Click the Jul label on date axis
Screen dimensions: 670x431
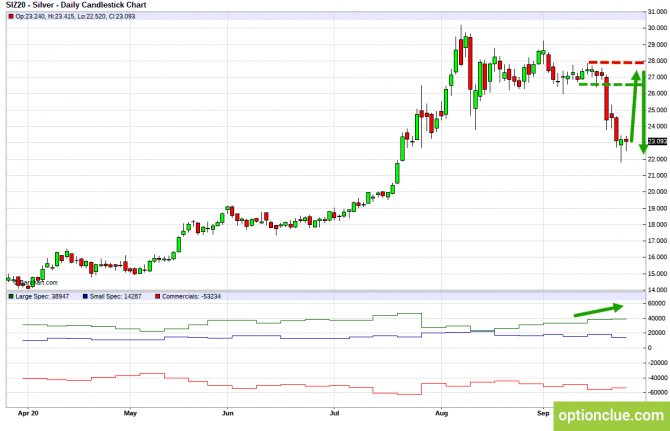pos(335,411)
